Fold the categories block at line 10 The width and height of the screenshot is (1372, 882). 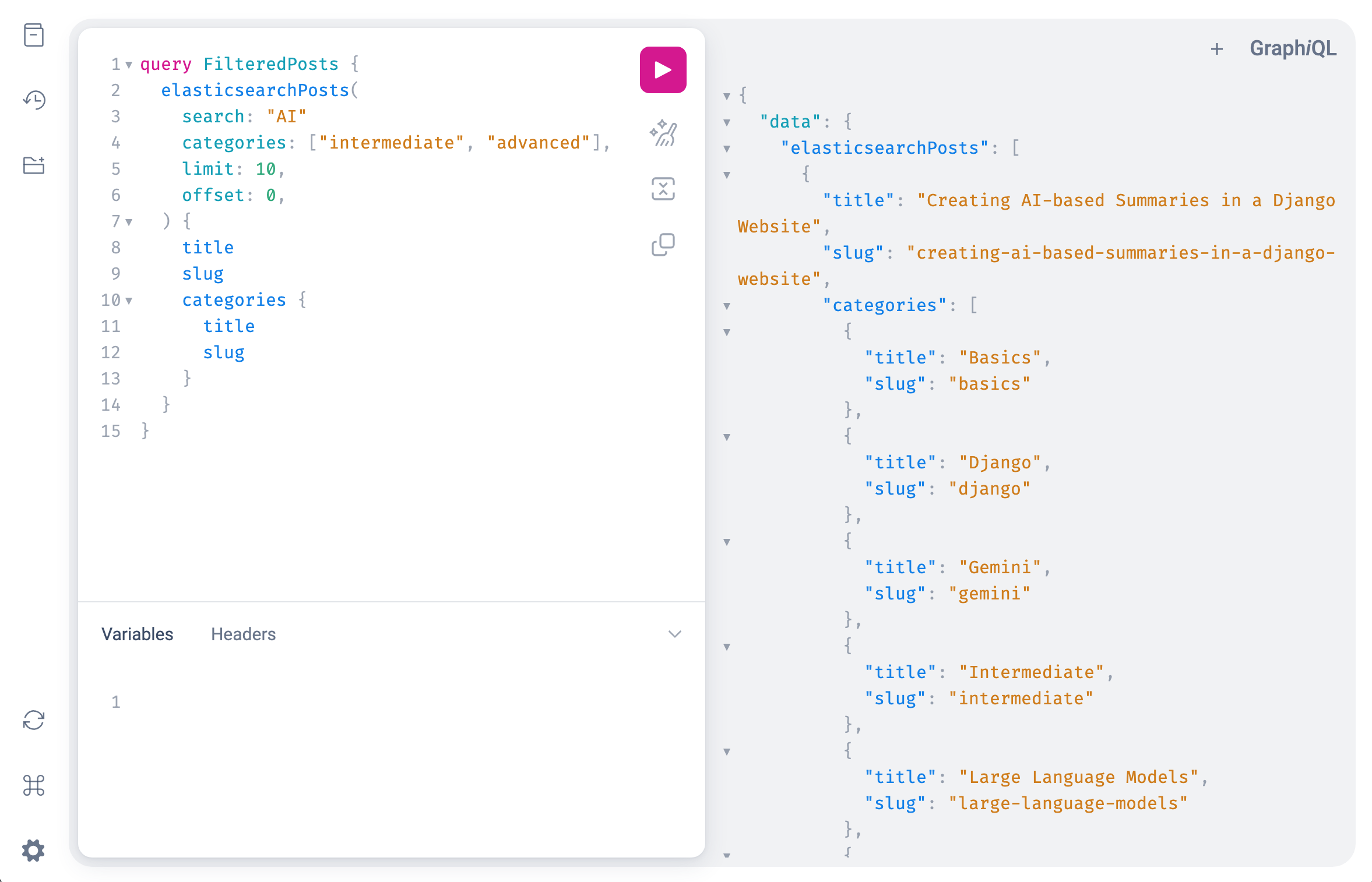click(x=129, y=301)
